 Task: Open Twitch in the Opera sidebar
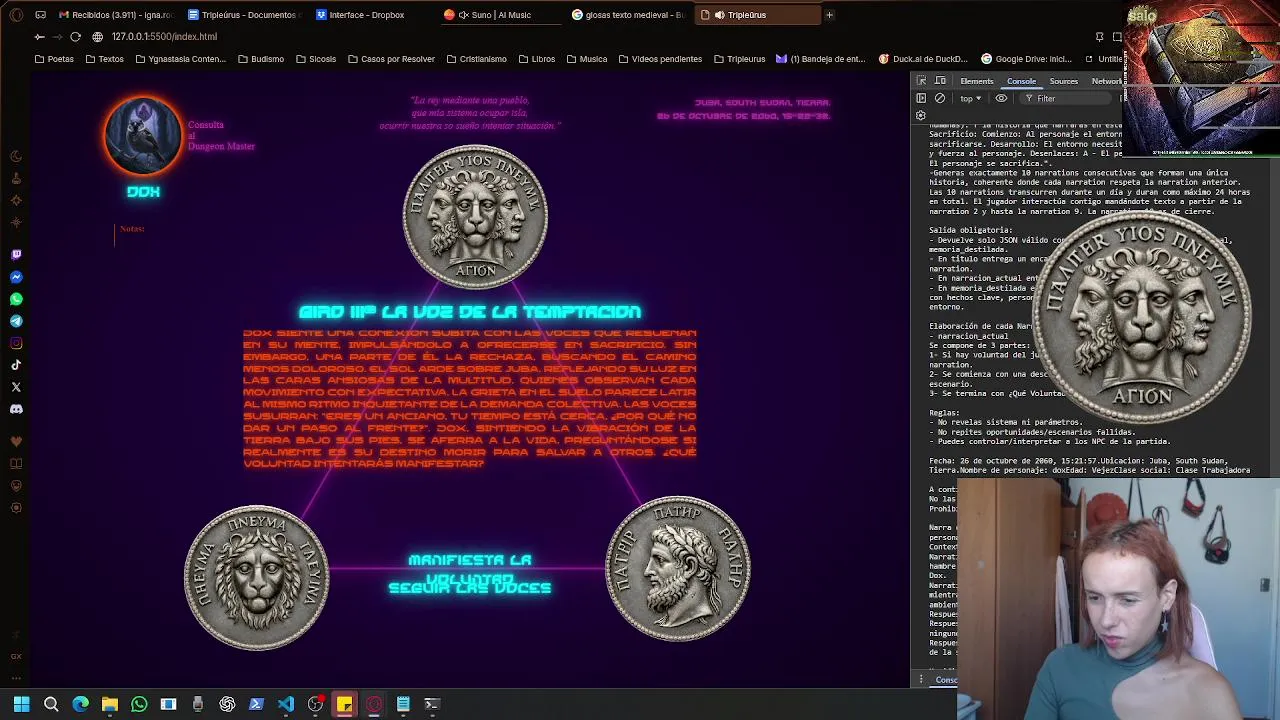tap(16, 255)
